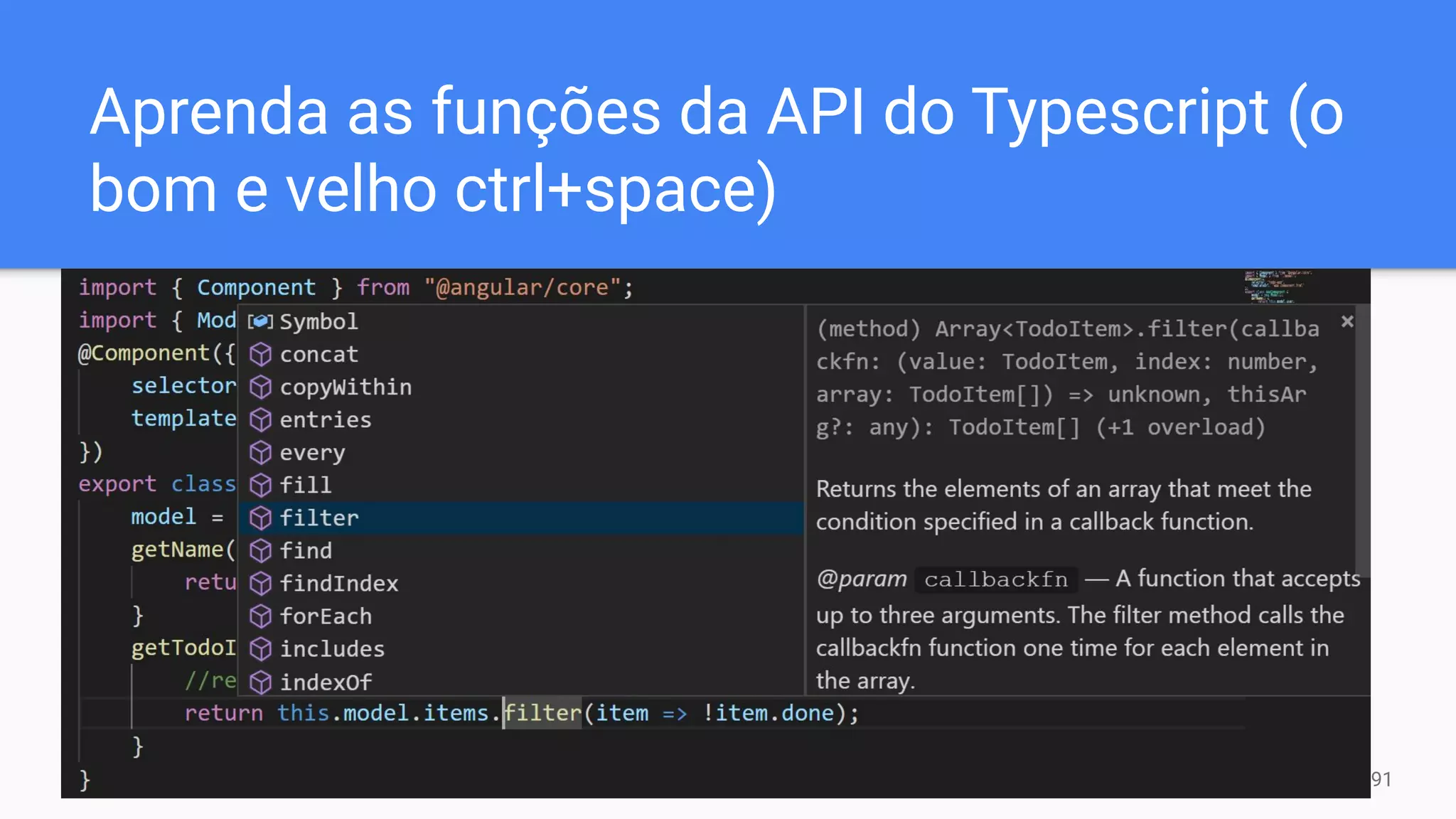Click the copyWithin method cube icon
This screenshot has height=819, width=1456.
(261, 387)
